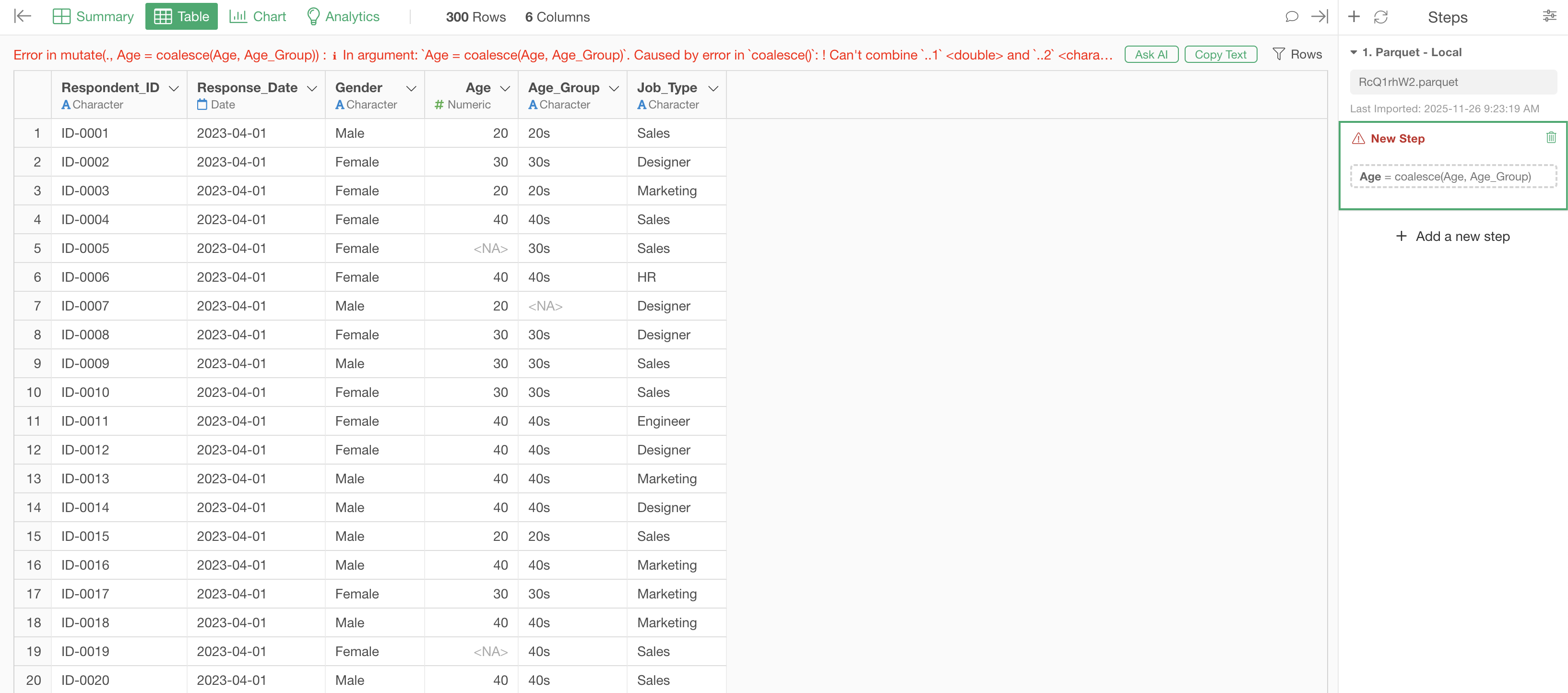Open the Analytics tab
The height and width of the screenshot is (693, 1568).
(x=343, y=16)
